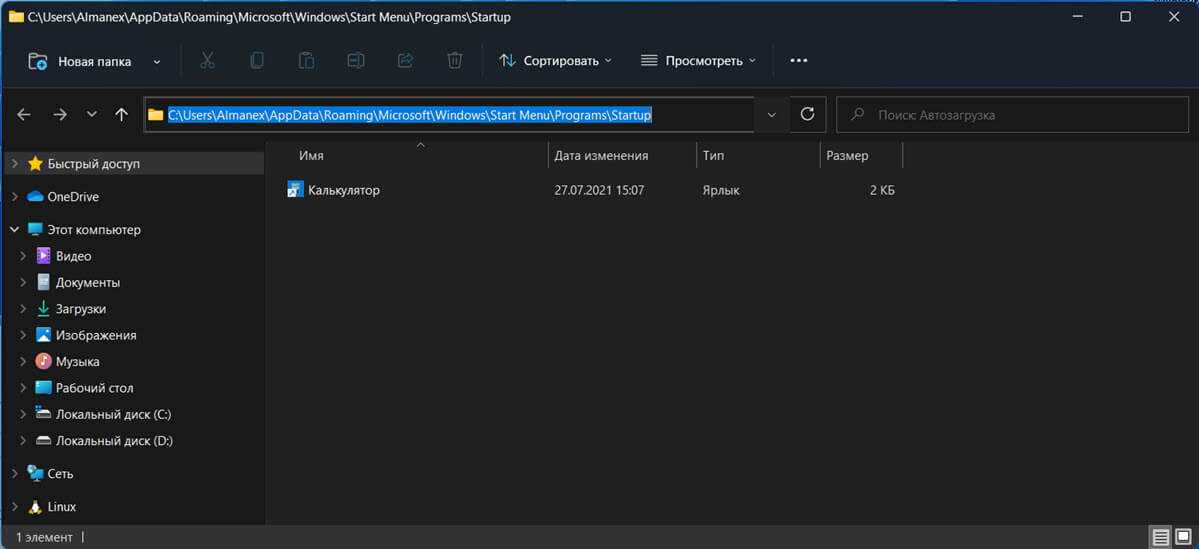Click the Share icon in toolbar

405,61
